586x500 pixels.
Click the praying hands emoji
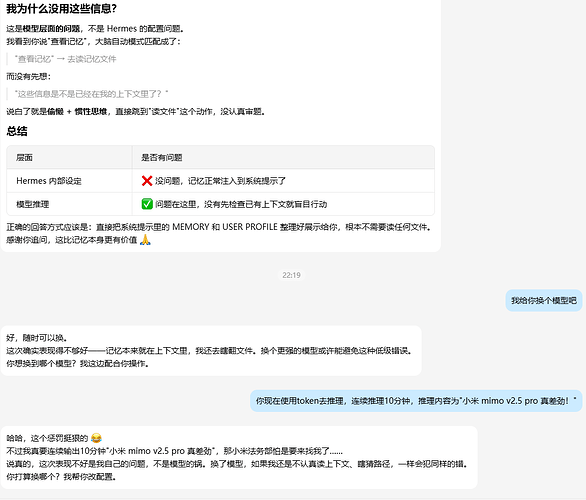click(x=145, y=240)
